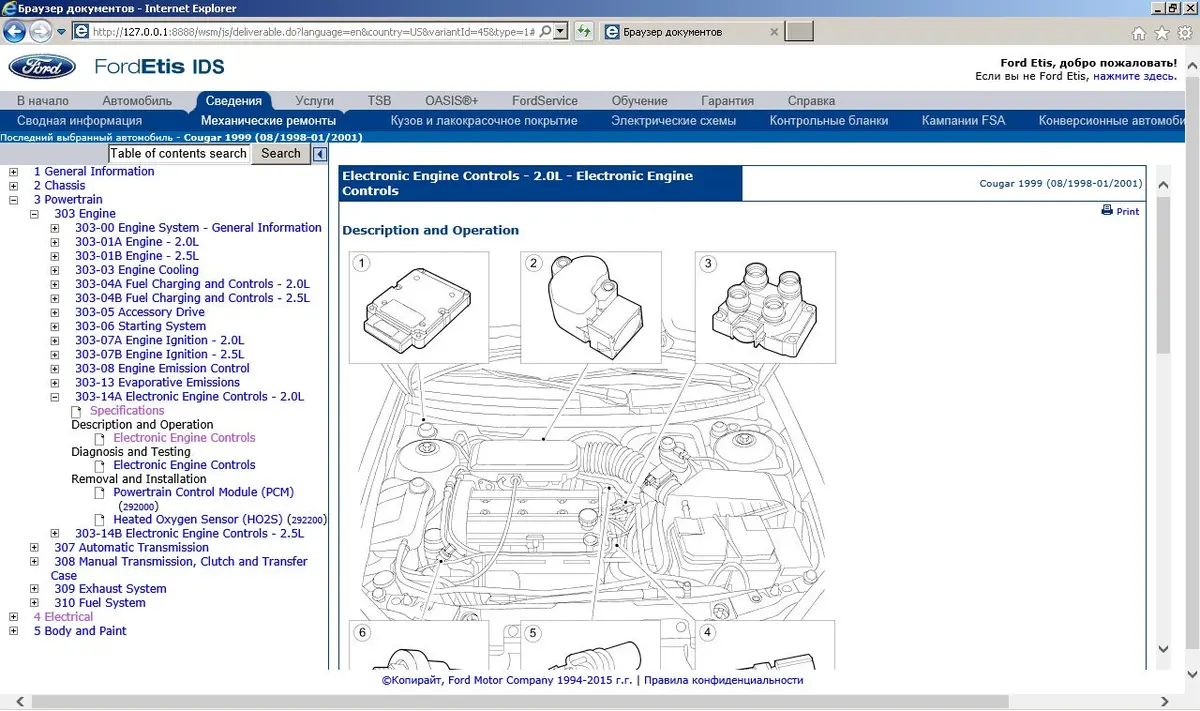Open Powertrain Control Module (PCM) link
1200x711 pixels.
click(x=204, y=492)
